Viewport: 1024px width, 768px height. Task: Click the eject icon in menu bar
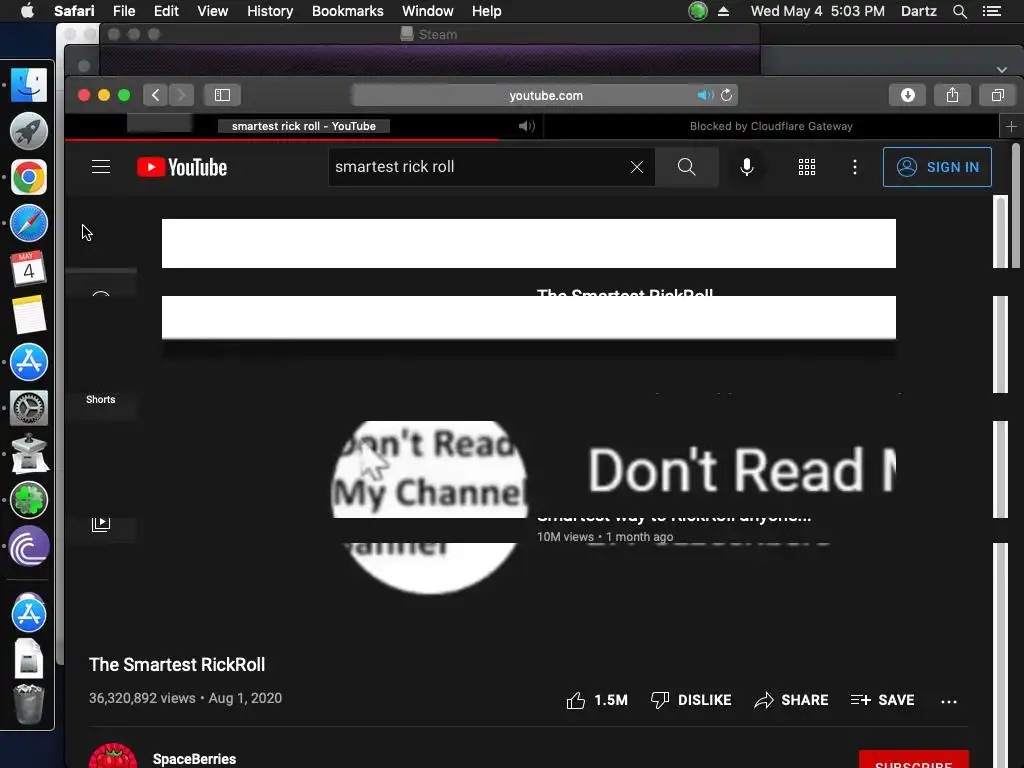pyautogui.click(x=723, y=11)
